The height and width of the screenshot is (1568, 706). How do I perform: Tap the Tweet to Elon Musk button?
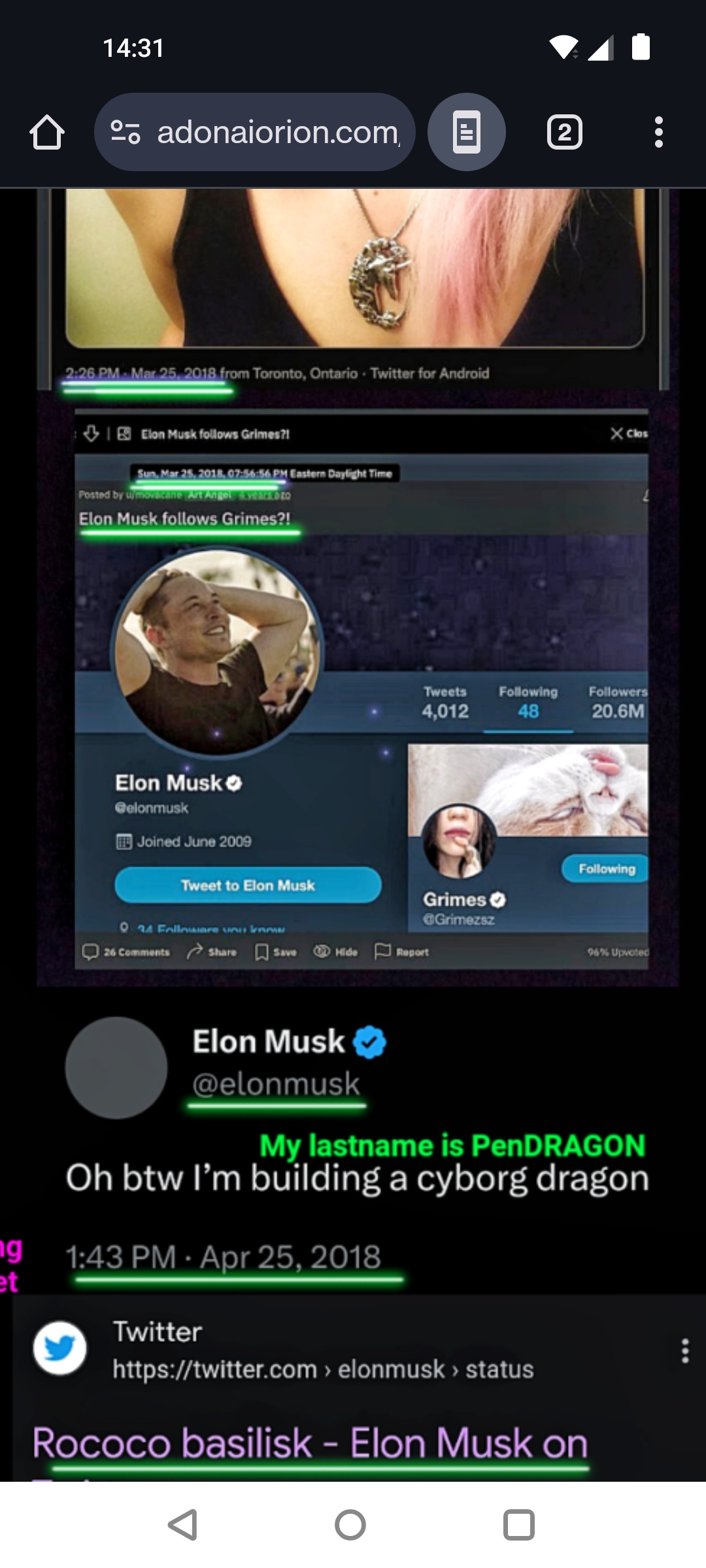pyautogui.click(x=248, y=885)
